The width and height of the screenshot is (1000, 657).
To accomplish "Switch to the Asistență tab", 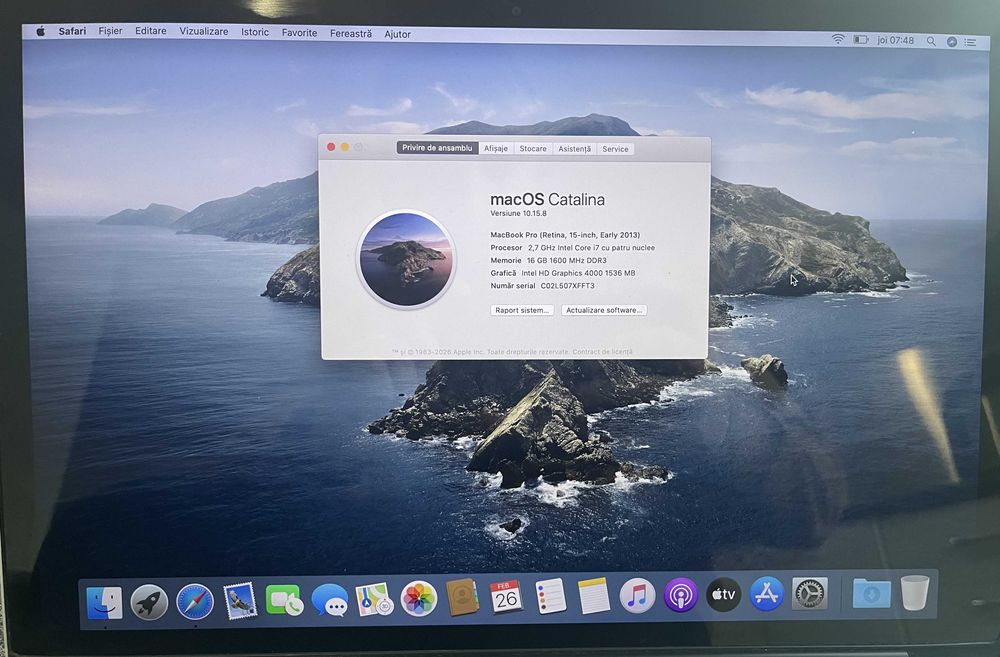I will coord(575,149).
